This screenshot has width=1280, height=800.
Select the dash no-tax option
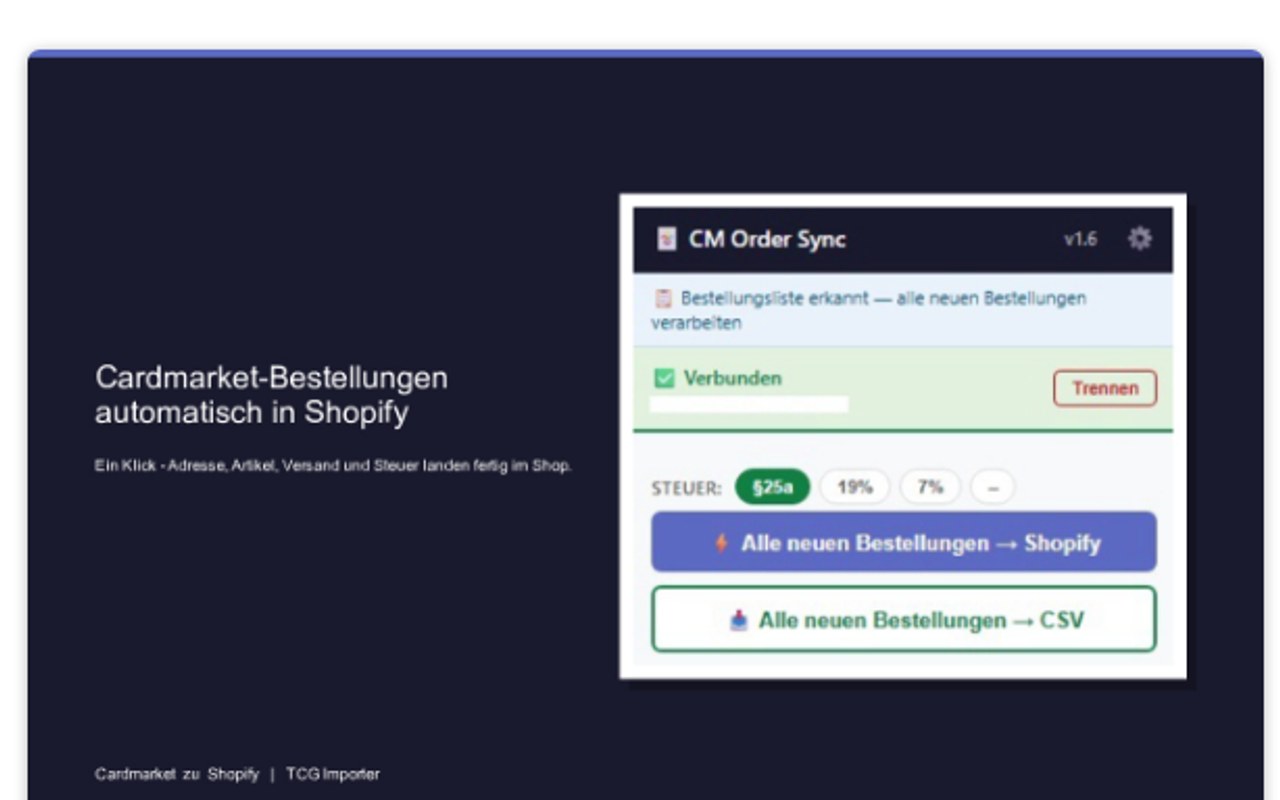992,487
